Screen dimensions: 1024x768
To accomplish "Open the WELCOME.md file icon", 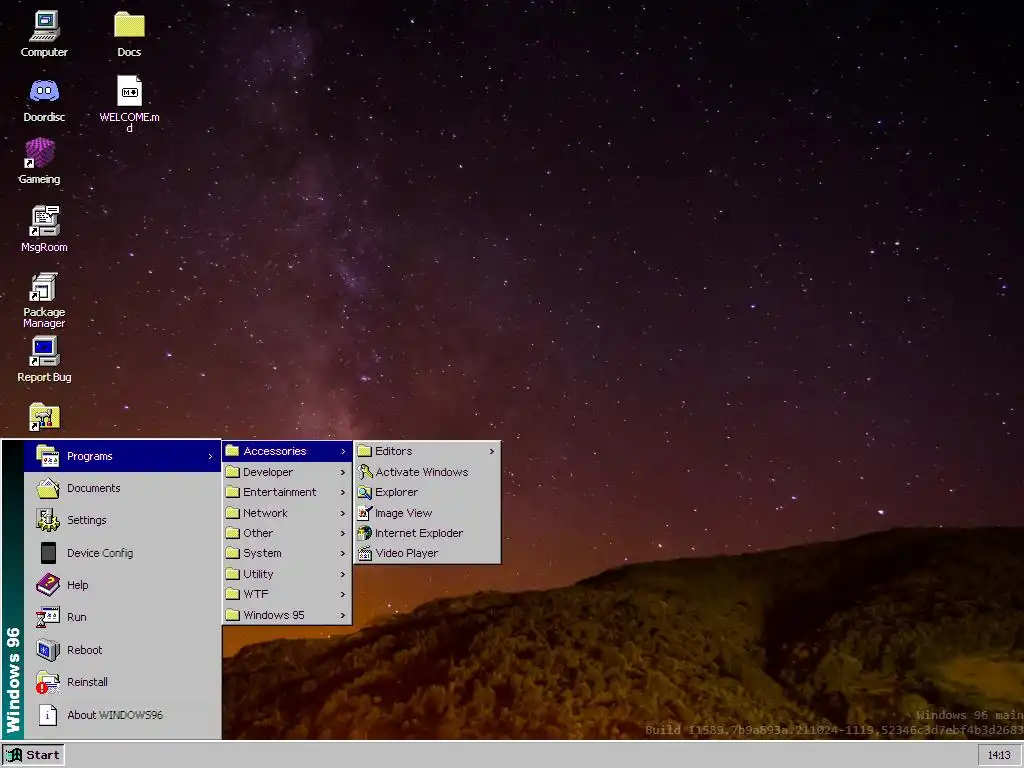I will coord(129,91).
